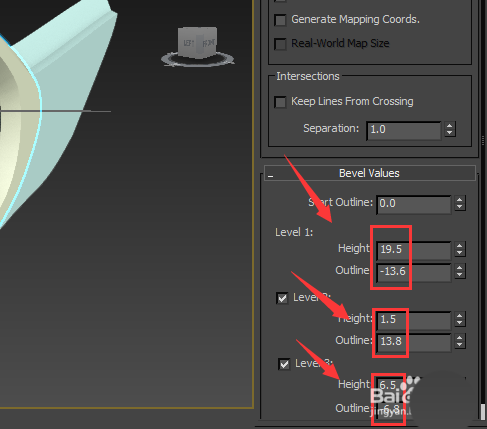487x429 pixels.
Task: Decrease Separation with the spinner down arrow
Action: coord(450,133)
